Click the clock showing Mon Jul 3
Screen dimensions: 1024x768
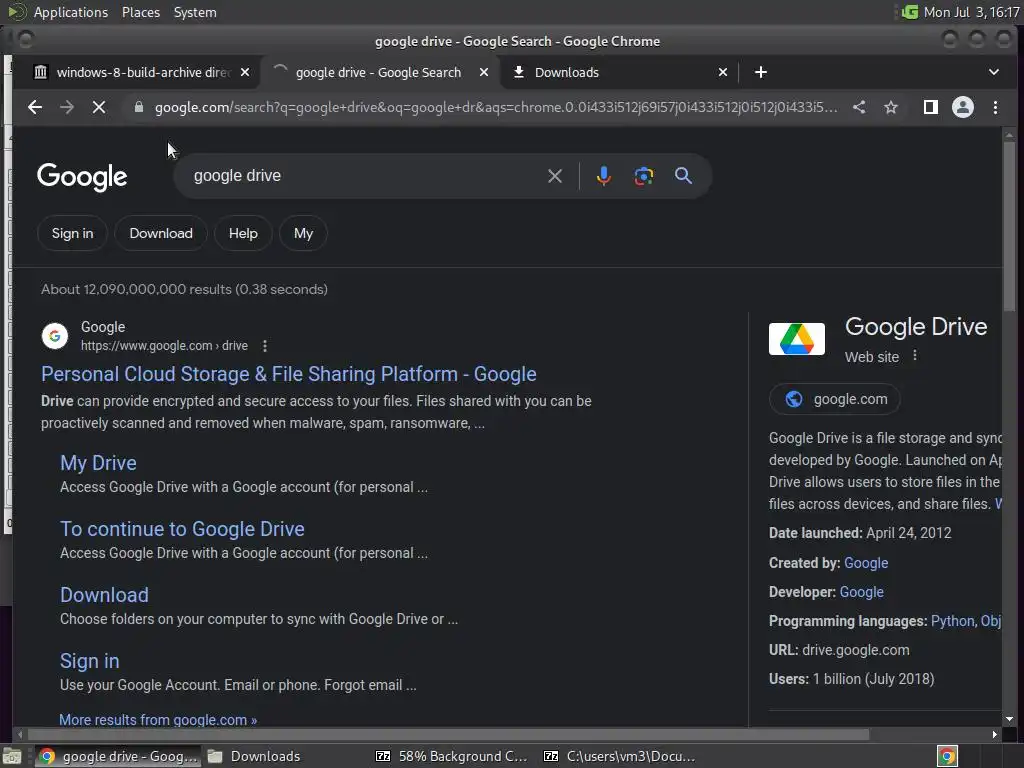pos(972,12)
